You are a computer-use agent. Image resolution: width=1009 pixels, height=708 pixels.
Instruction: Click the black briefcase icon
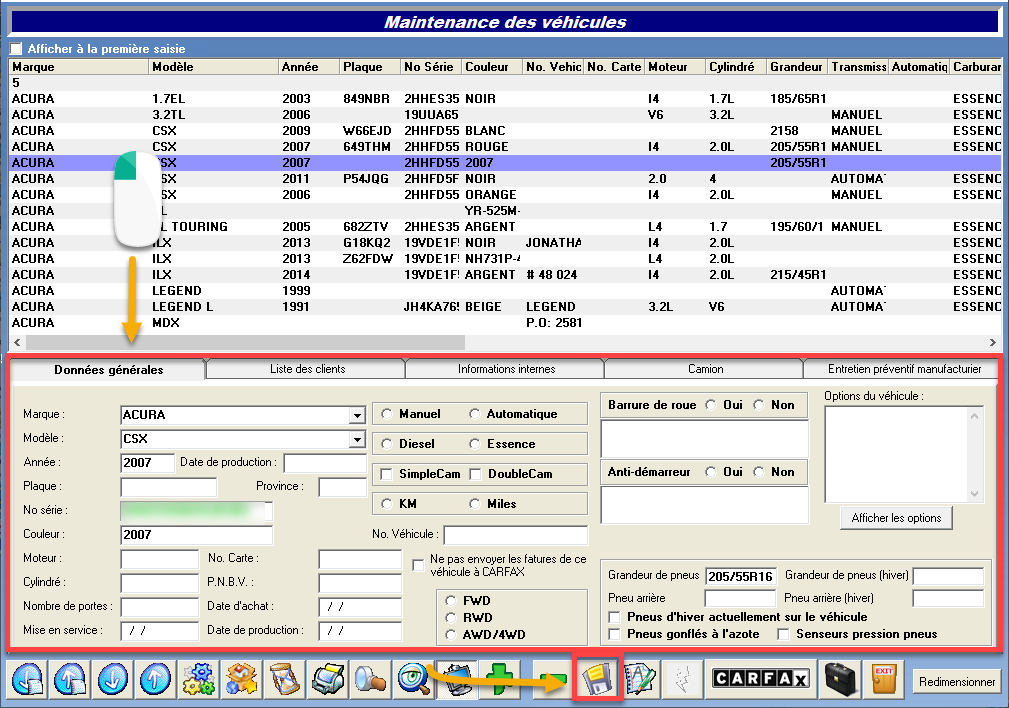(840, 679)
